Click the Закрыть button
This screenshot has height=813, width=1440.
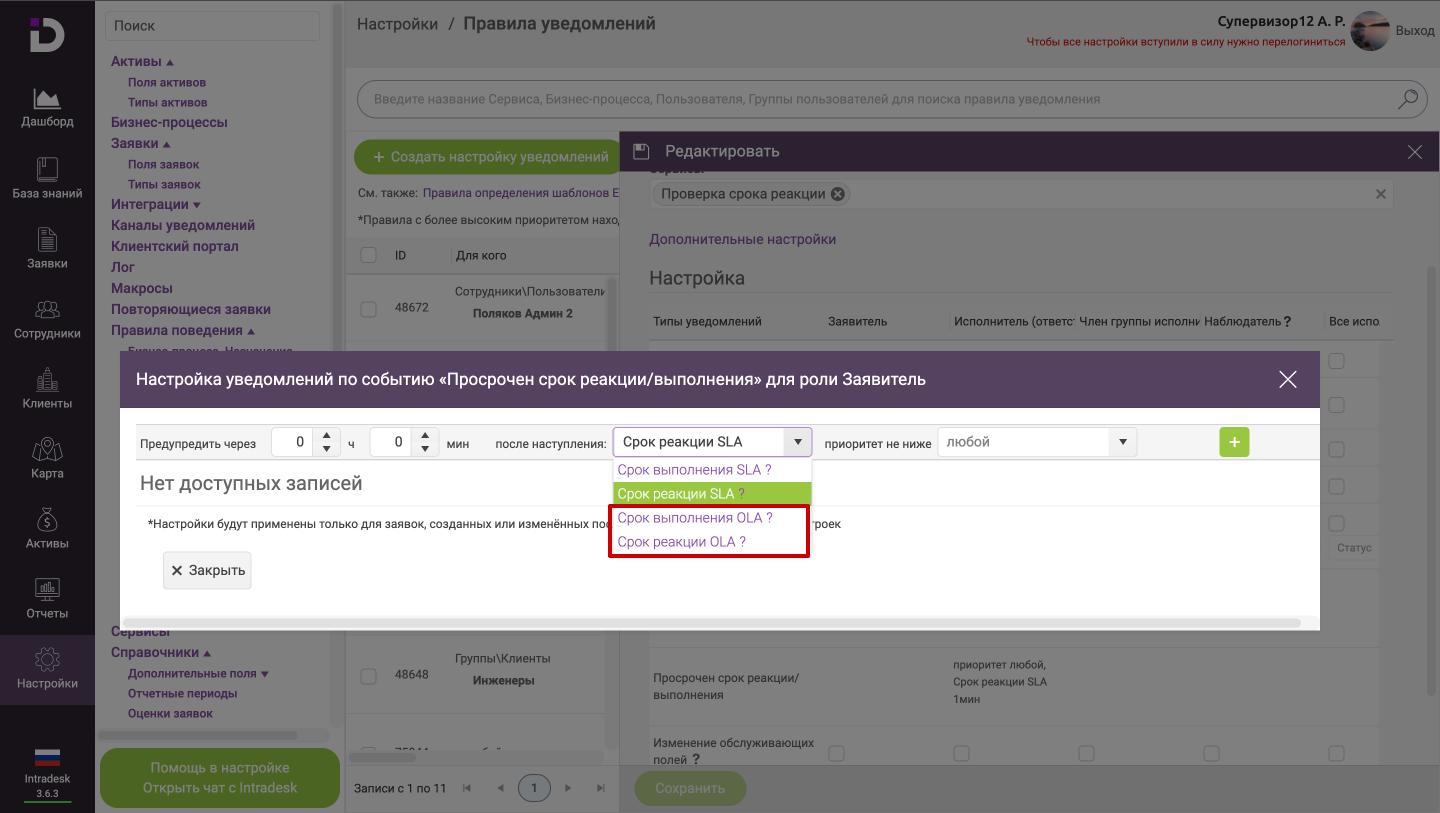click(207, 570)
